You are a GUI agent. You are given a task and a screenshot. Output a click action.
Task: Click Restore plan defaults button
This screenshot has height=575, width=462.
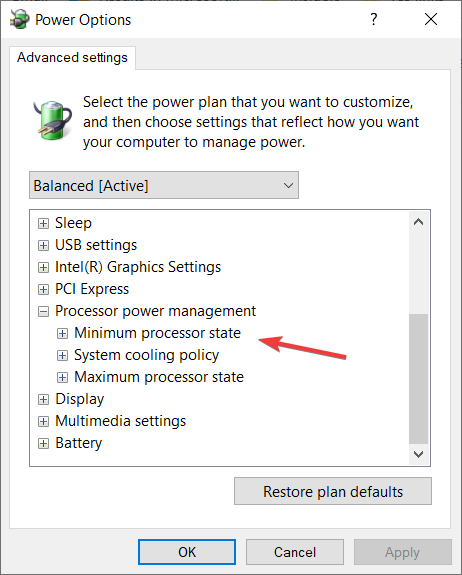click(333, 491)
